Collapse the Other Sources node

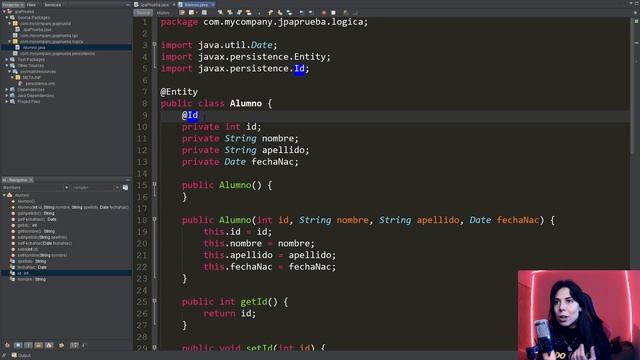click(7, 65)
